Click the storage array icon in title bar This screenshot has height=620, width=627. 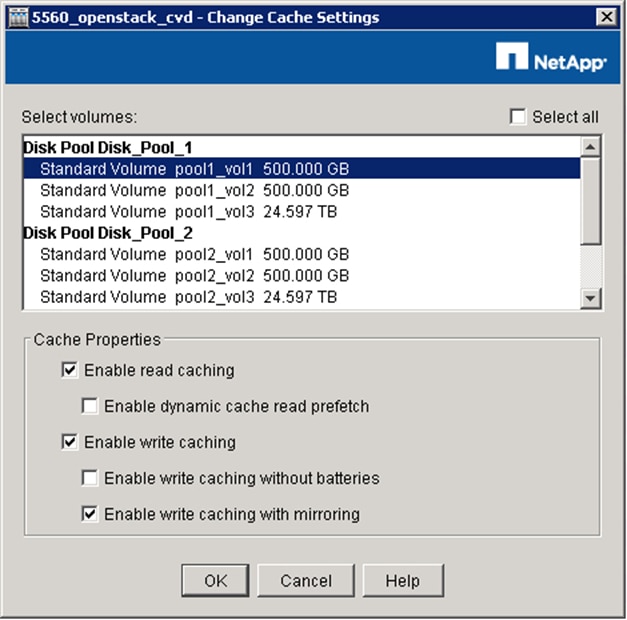coord(18,18)
